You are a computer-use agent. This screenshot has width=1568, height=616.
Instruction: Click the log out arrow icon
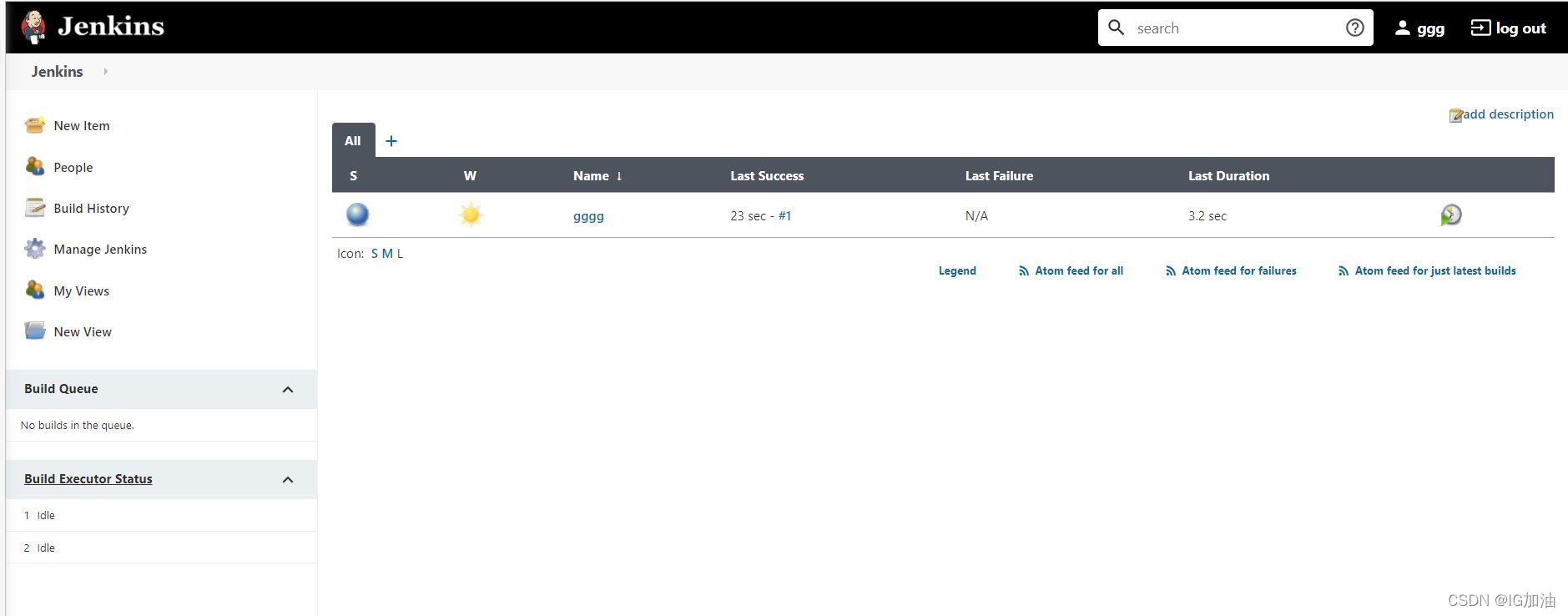pyautogui.click(x=1480, y=28)
